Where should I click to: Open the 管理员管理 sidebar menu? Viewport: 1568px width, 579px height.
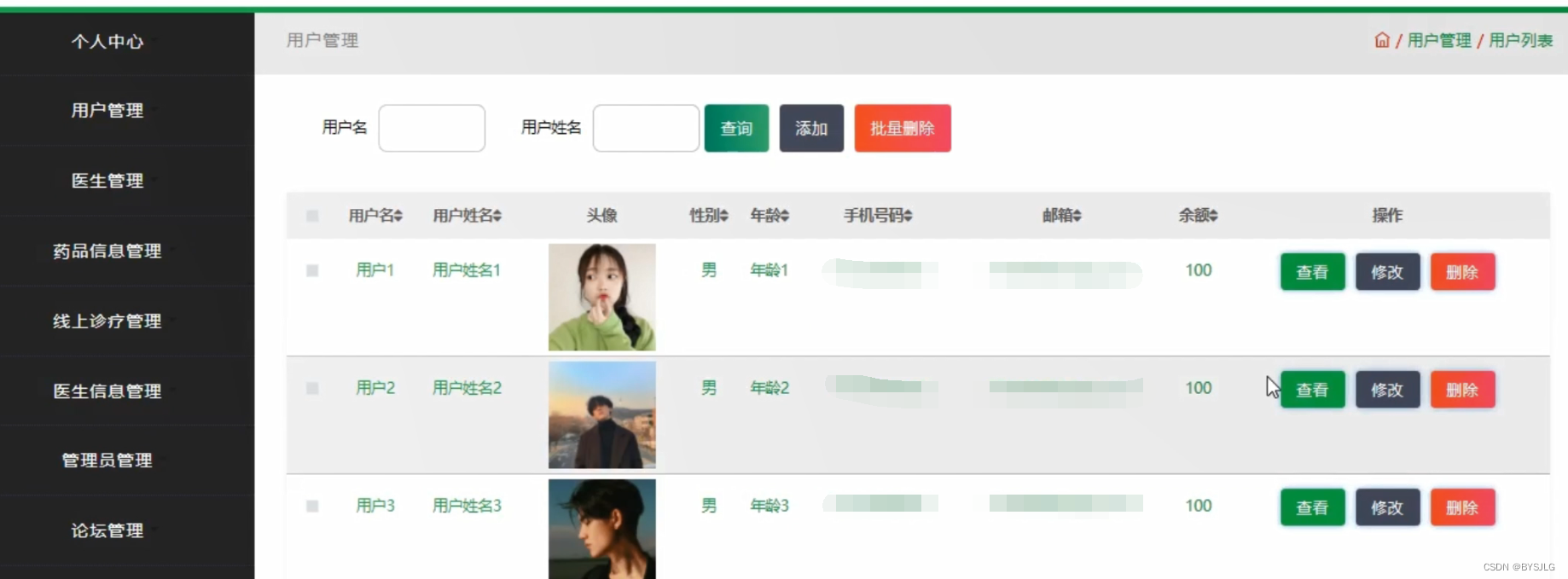(107, 460)
